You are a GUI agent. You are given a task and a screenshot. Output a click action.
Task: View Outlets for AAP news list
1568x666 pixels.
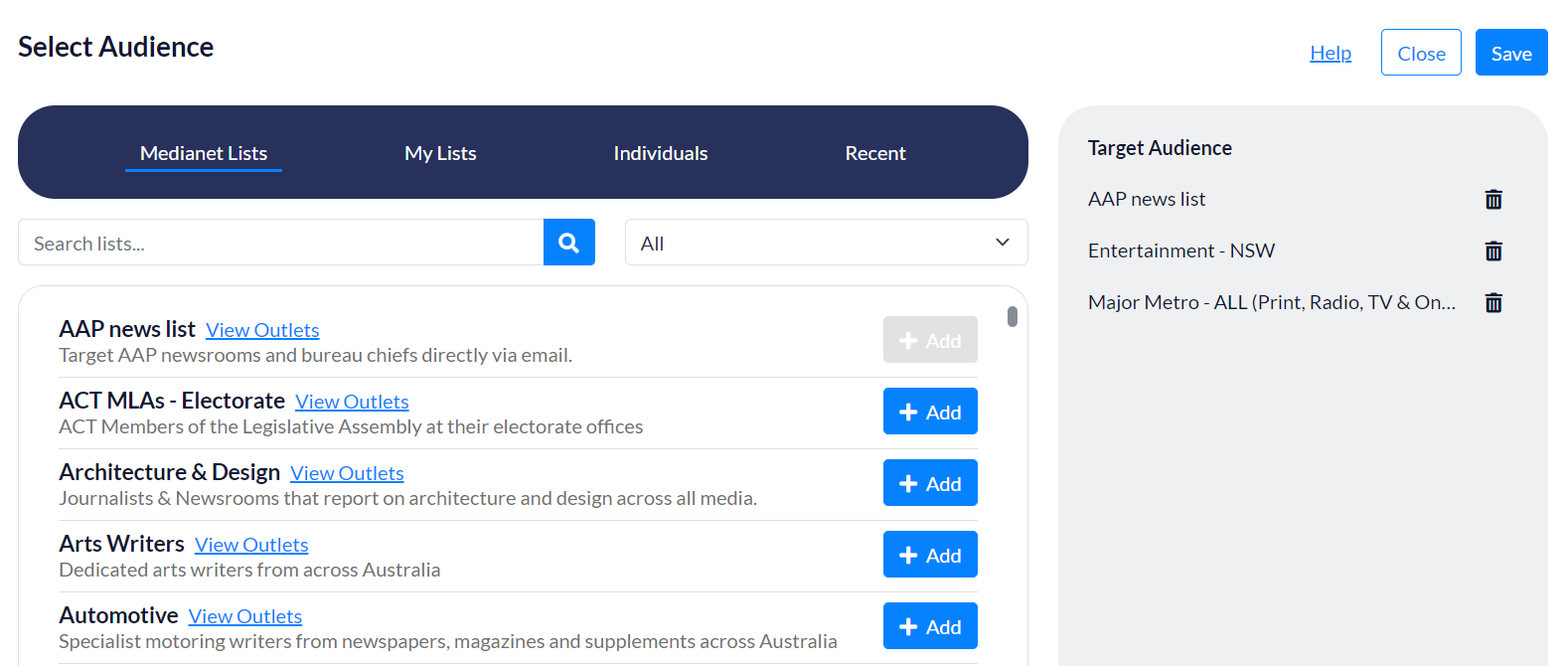pos(262,330)
